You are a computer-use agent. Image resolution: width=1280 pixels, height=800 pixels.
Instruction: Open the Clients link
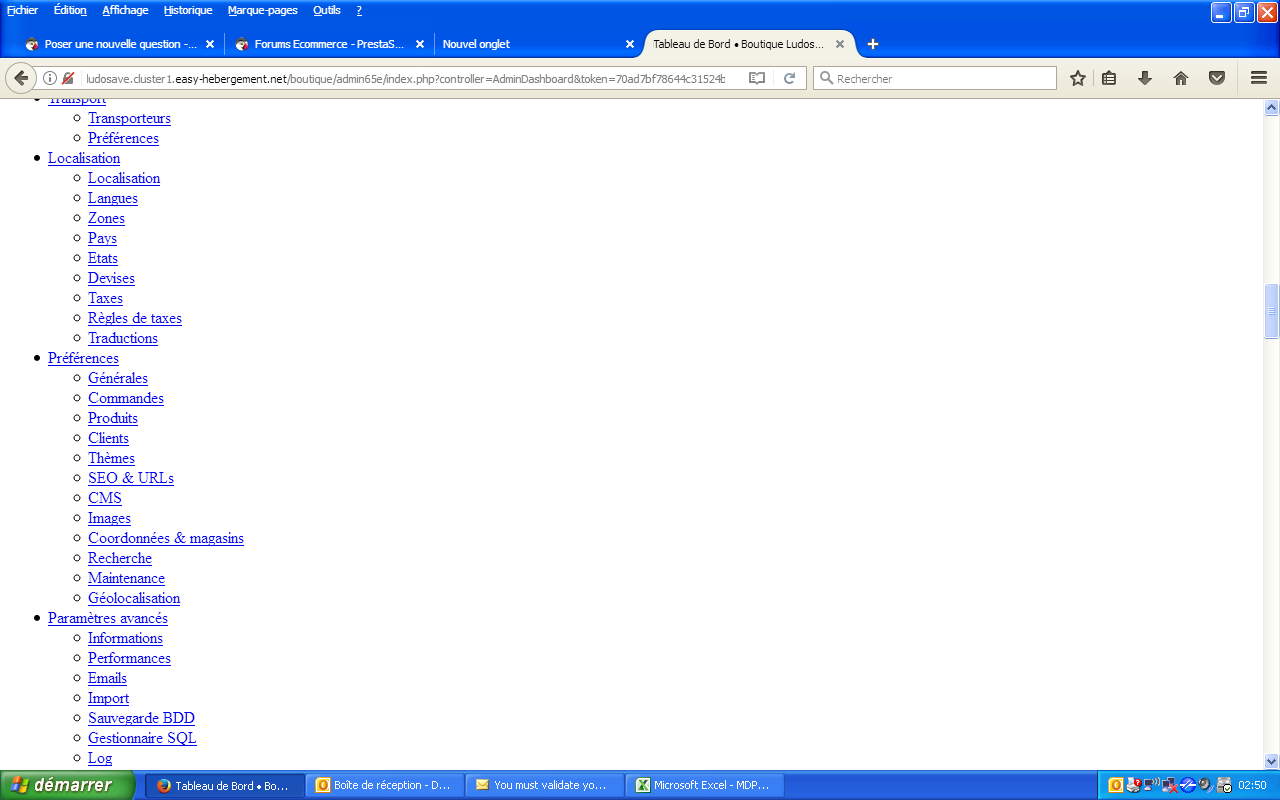tap(108, 438)
